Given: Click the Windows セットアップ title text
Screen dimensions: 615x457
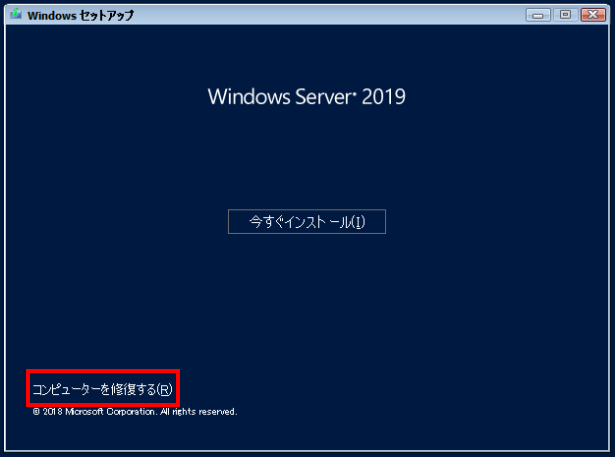Looking at the screenshot, I should (x=81, y=15).
